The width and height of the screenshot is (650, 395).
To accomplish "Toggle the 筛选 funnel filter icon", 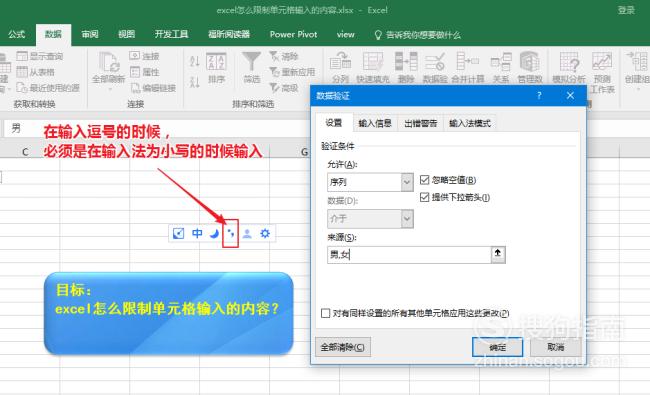I will point(251,62).
